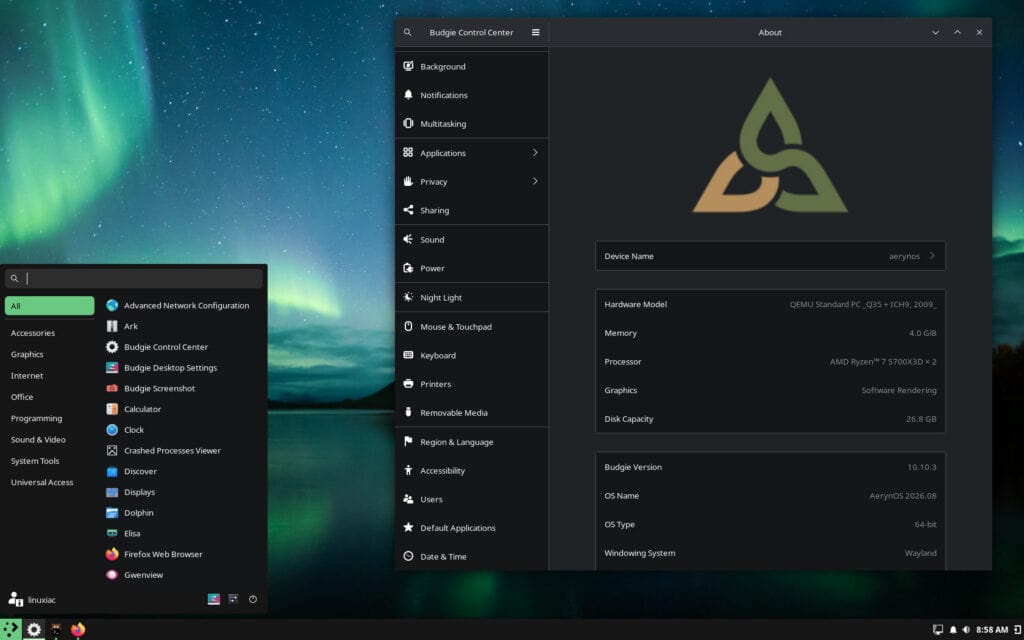Image resolution: width=1024 pixels, height=640 pixels.
Task: Select the All category in app menu
Action: pos(50,306)
